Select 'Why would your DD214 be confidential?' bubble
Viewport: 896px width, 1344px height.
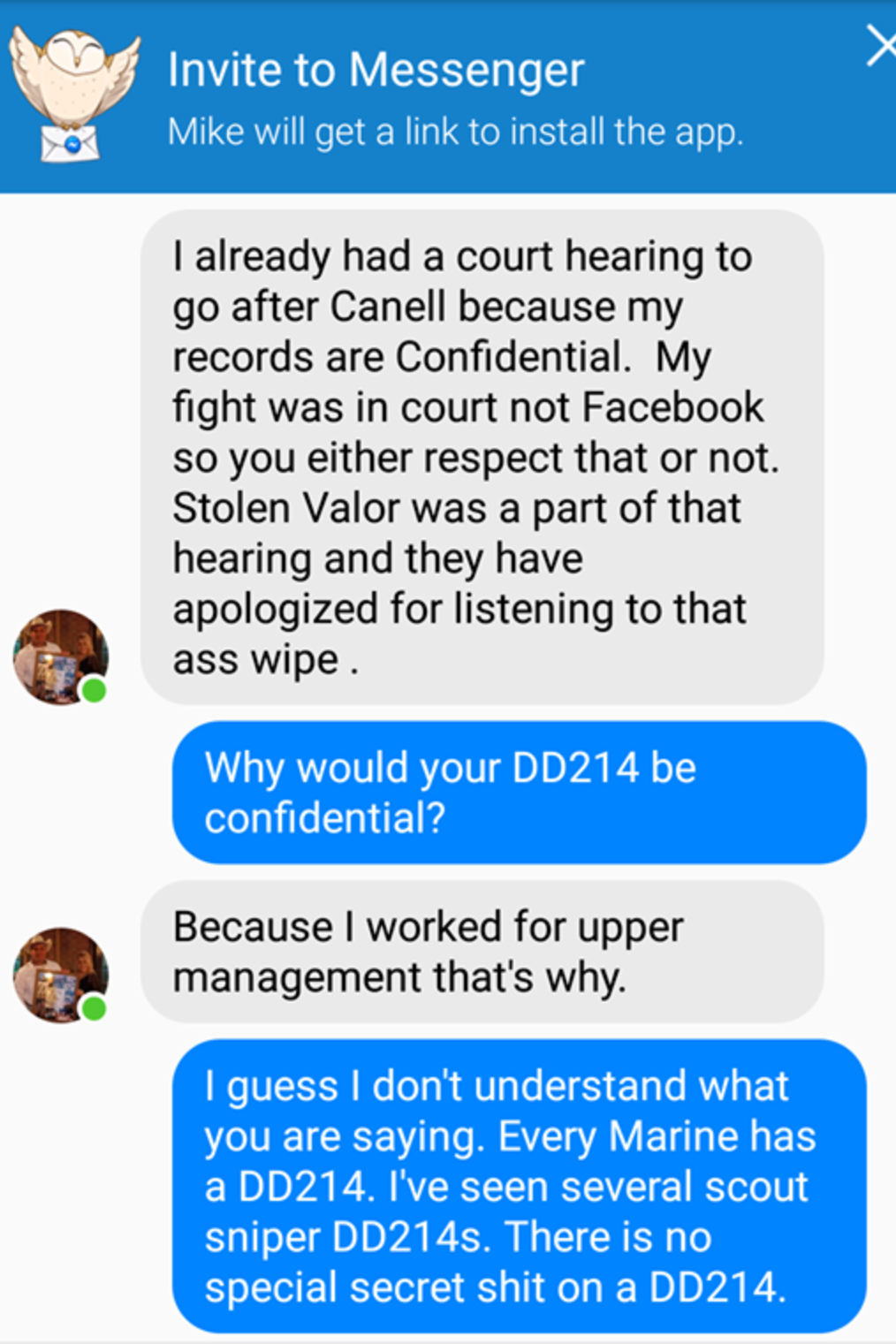(519, 793)
